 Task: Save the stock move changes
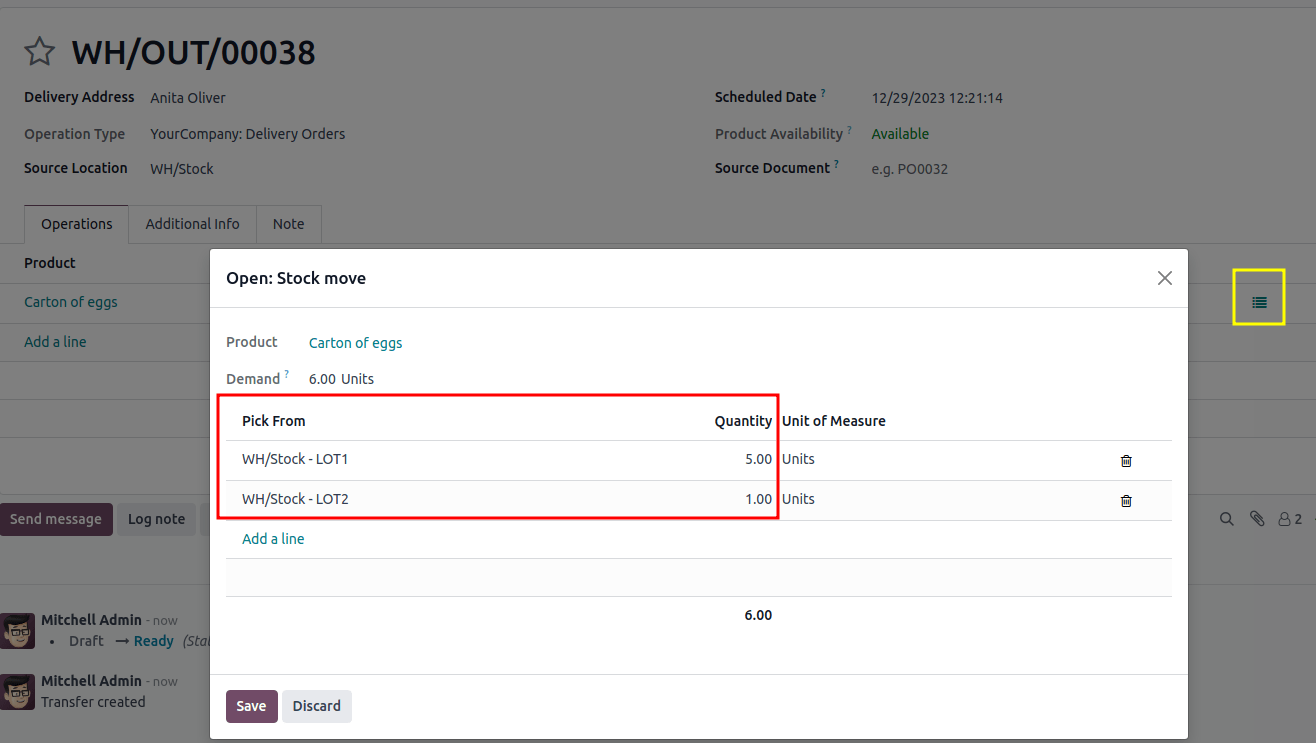coord(251,706)
